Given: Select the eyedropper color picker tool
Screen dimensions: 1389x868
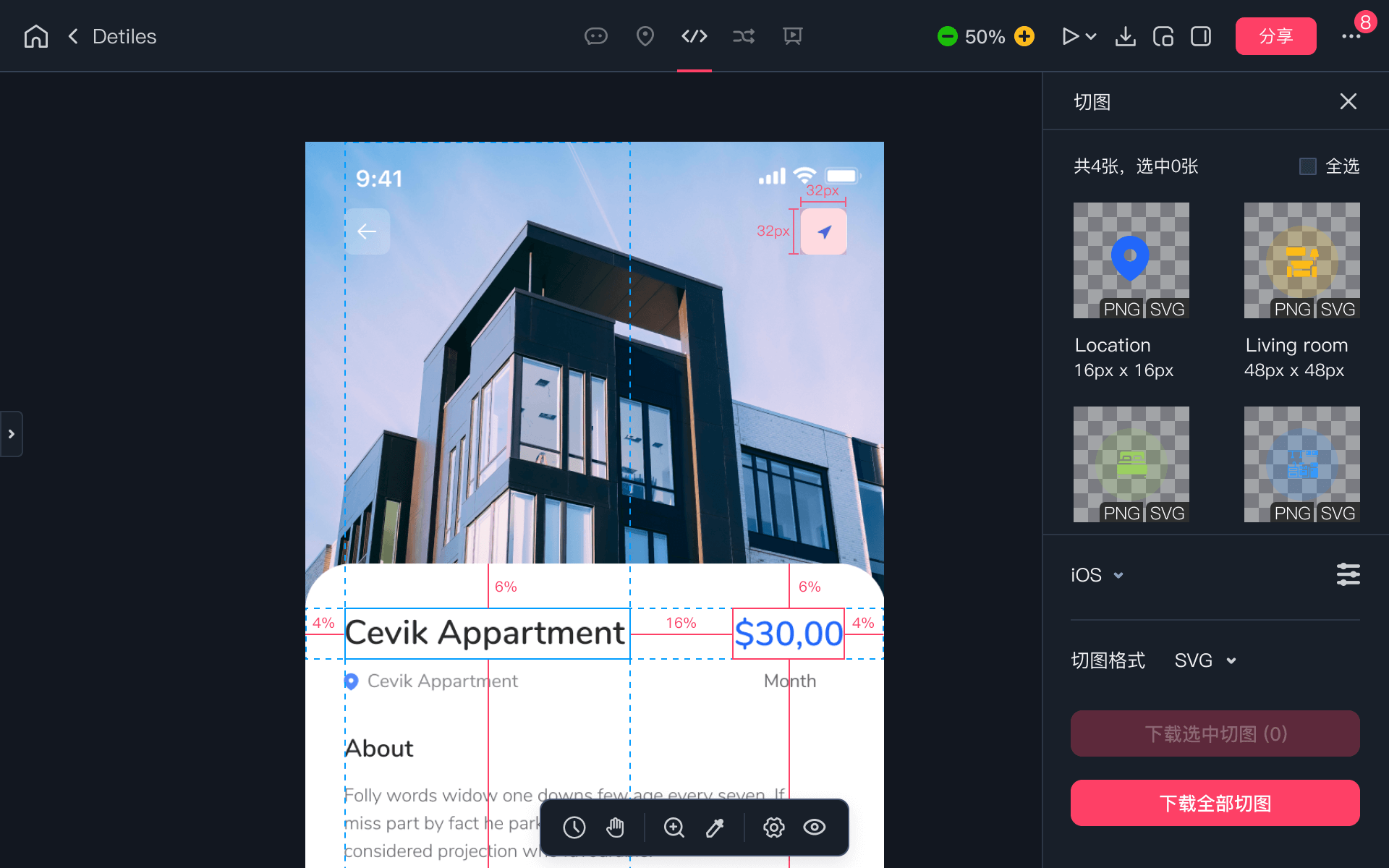Looking at the screenshot, I should [x=715, y=827].
